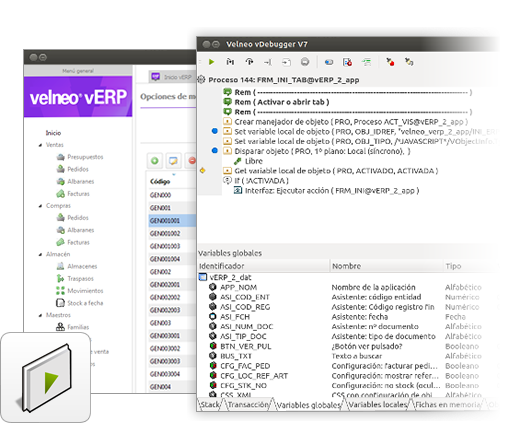Image resolution: width=528 pixels, height=424 pixels.
Task: Click the gear icon beside Proceso 144
Action: point(201,80)
